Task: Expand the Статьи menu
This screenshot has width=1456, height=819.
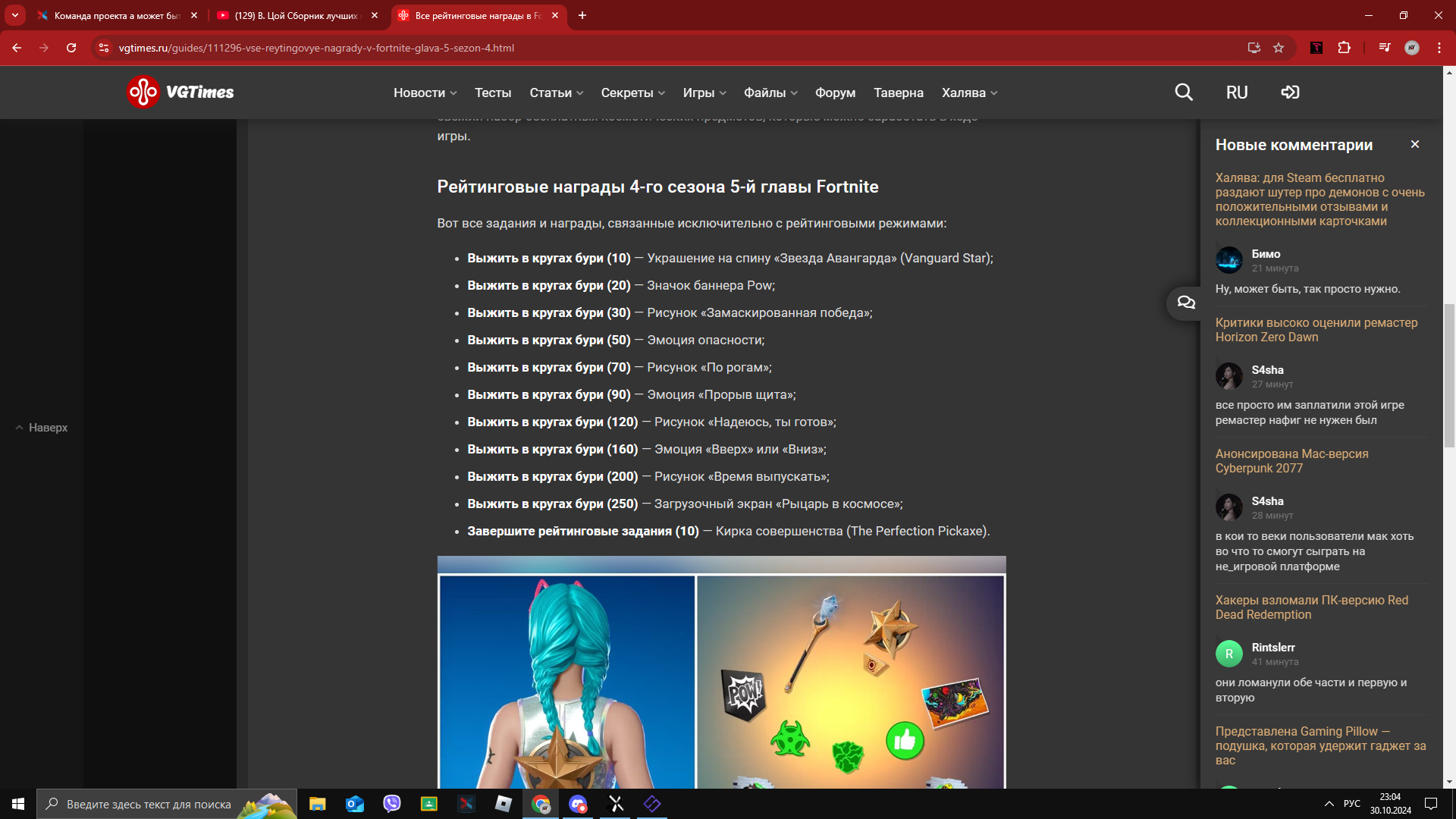Action: point(557,93)
